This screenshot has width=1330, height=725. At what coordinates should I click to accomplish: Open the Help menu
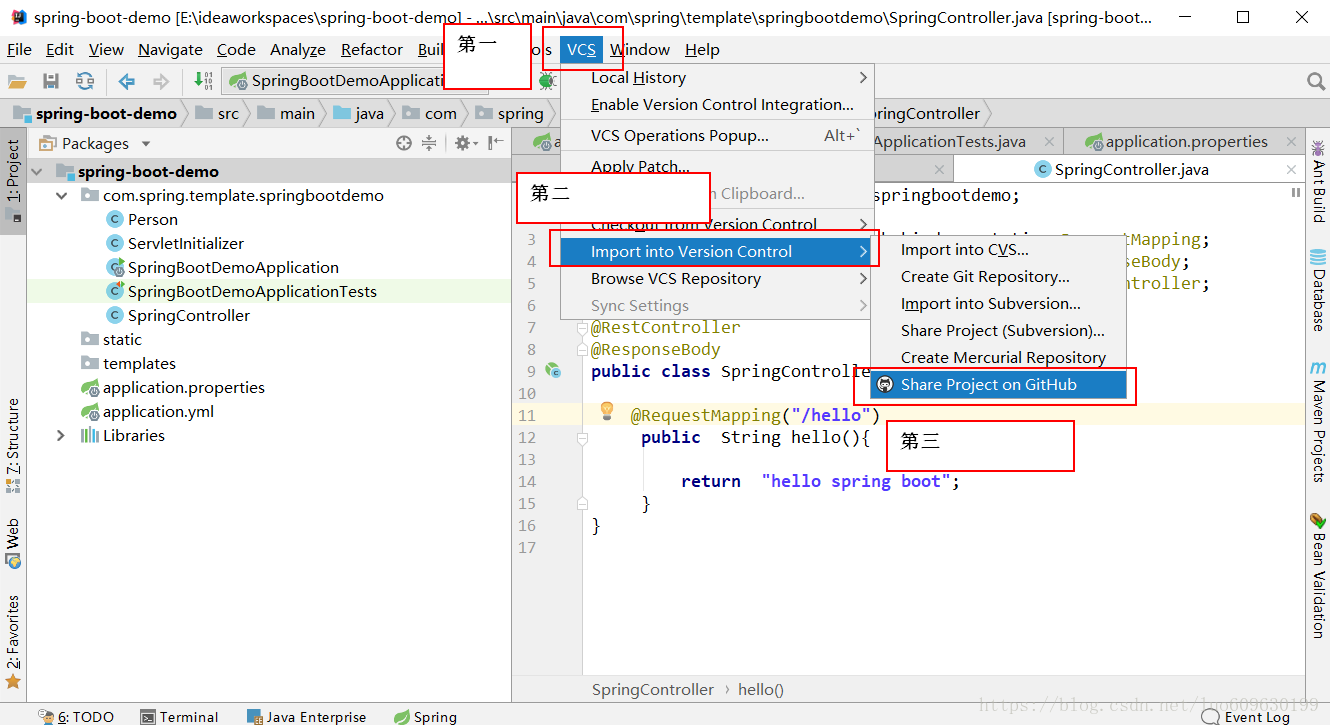pyautogui.click(x=702, y=49)
